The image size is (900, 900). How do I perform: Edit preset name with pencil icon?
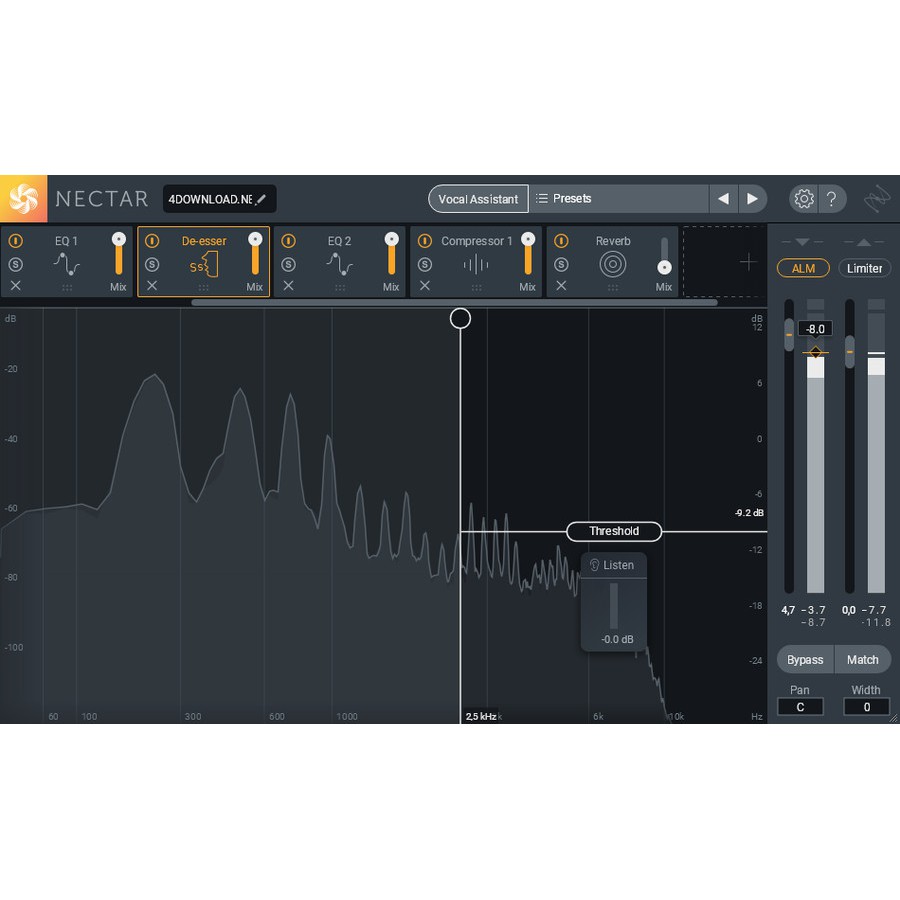(261, 199)
